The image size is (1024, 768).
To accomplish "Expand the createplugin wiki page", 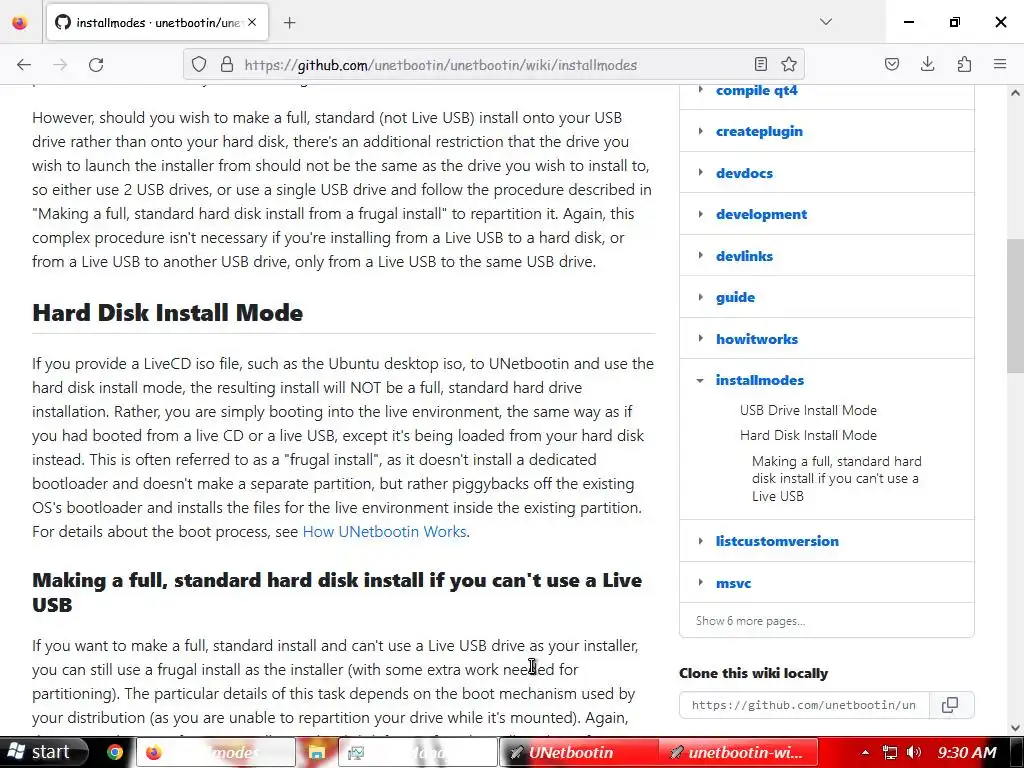I will click(x=700, y=131).
